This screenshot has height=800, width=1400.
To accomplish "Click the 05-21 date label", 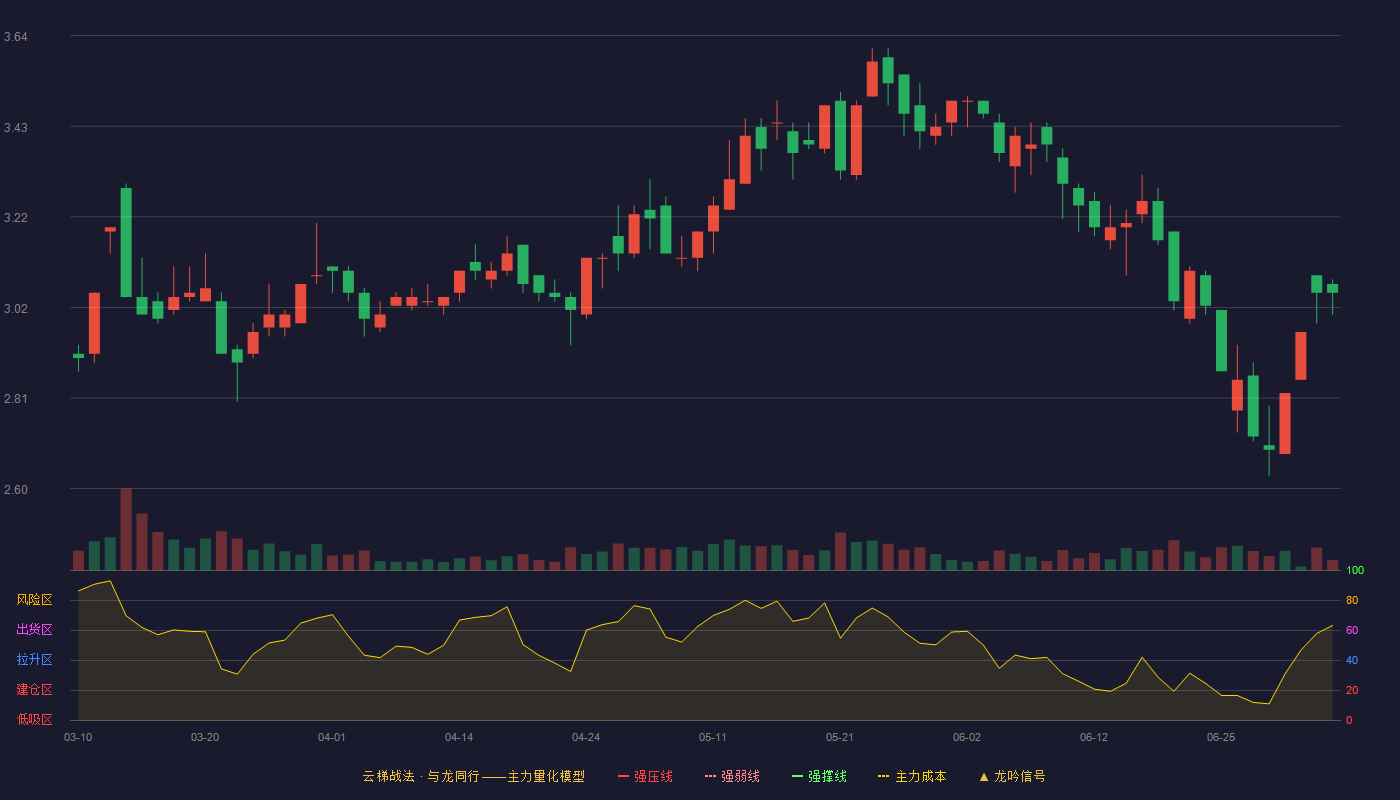I will [840, 737].
